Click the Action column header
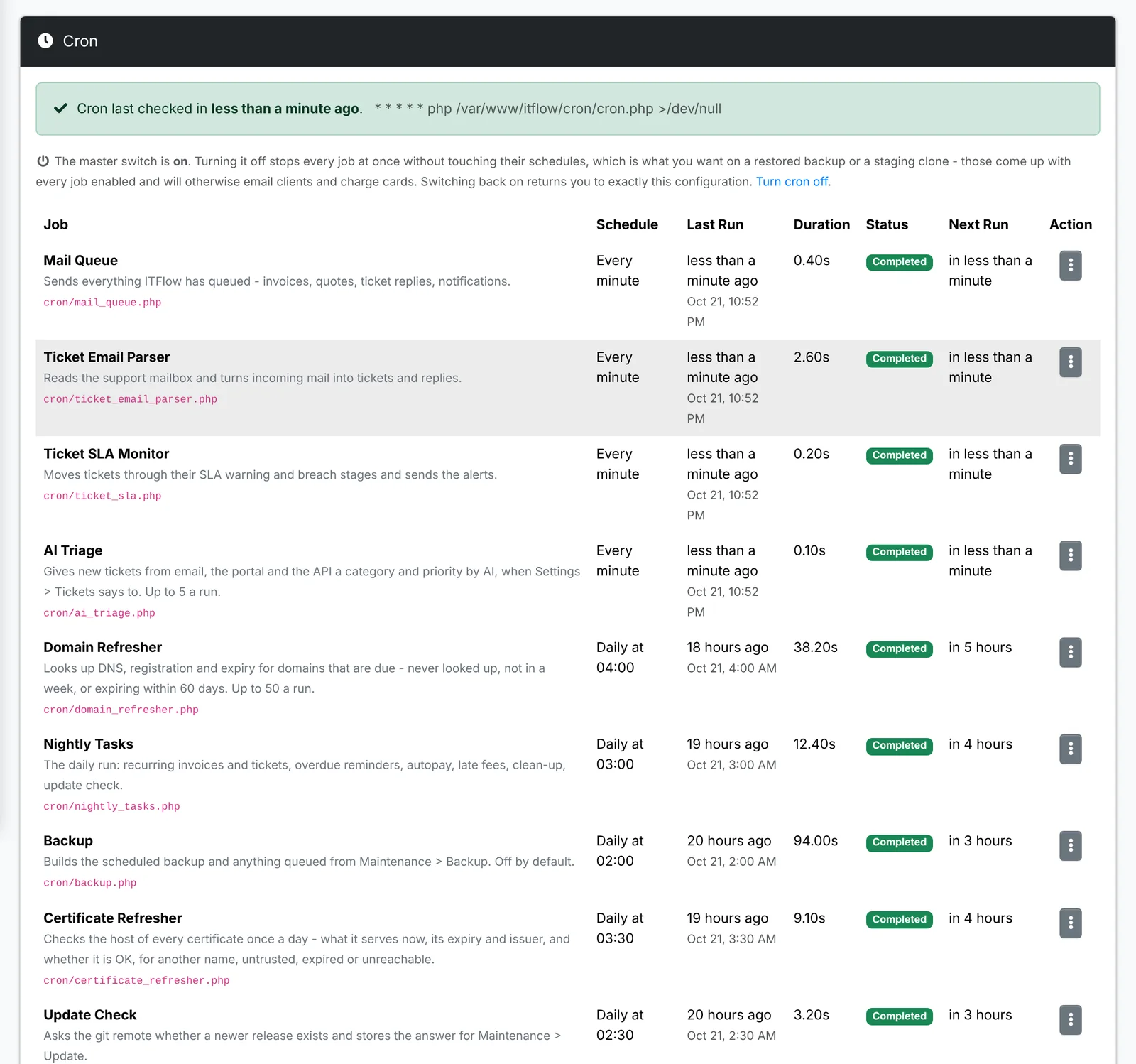Viewport: 1136px width, 1064px height. point(1071,224)
